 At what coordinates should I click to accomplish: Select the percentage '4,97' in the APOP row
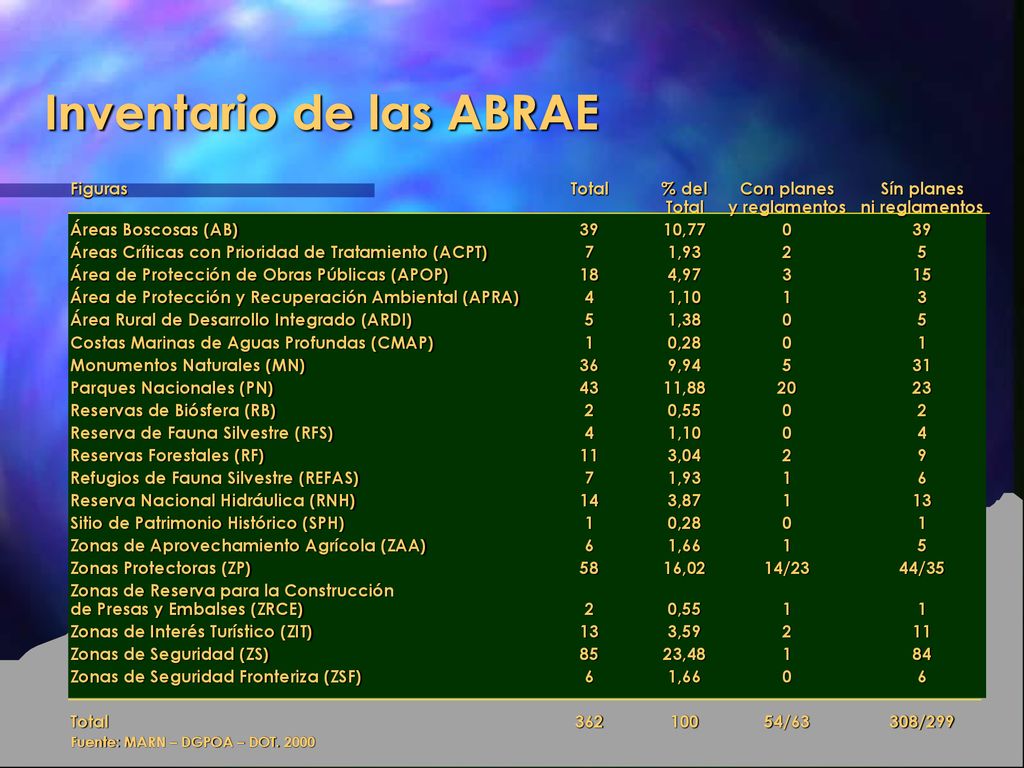(684, 275)
